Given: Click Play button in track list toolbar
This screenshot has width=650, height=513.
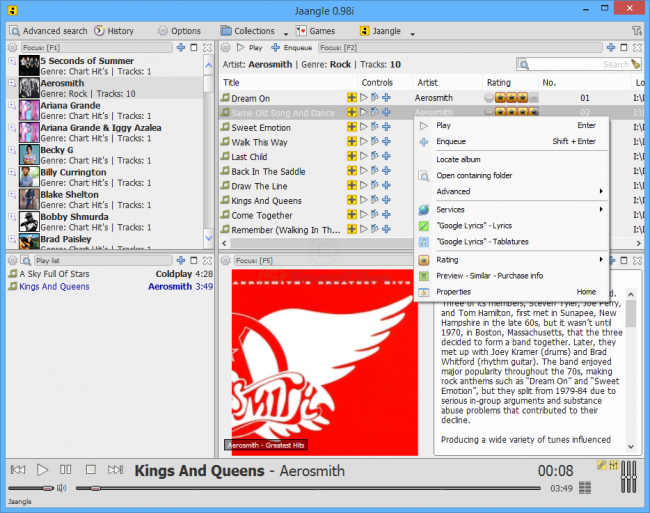Looking at the screenshot, I should click(250, 48).
